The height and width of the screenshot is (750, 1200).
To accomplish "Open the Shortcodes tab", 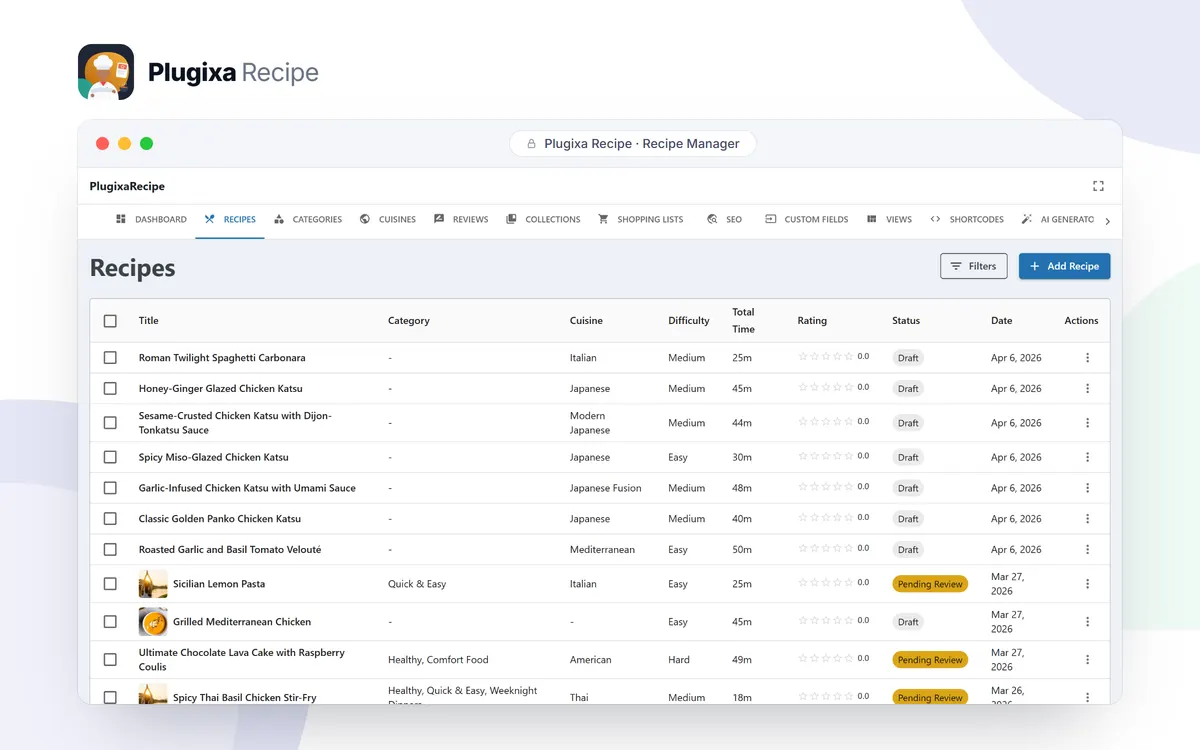I will point(967,219).
